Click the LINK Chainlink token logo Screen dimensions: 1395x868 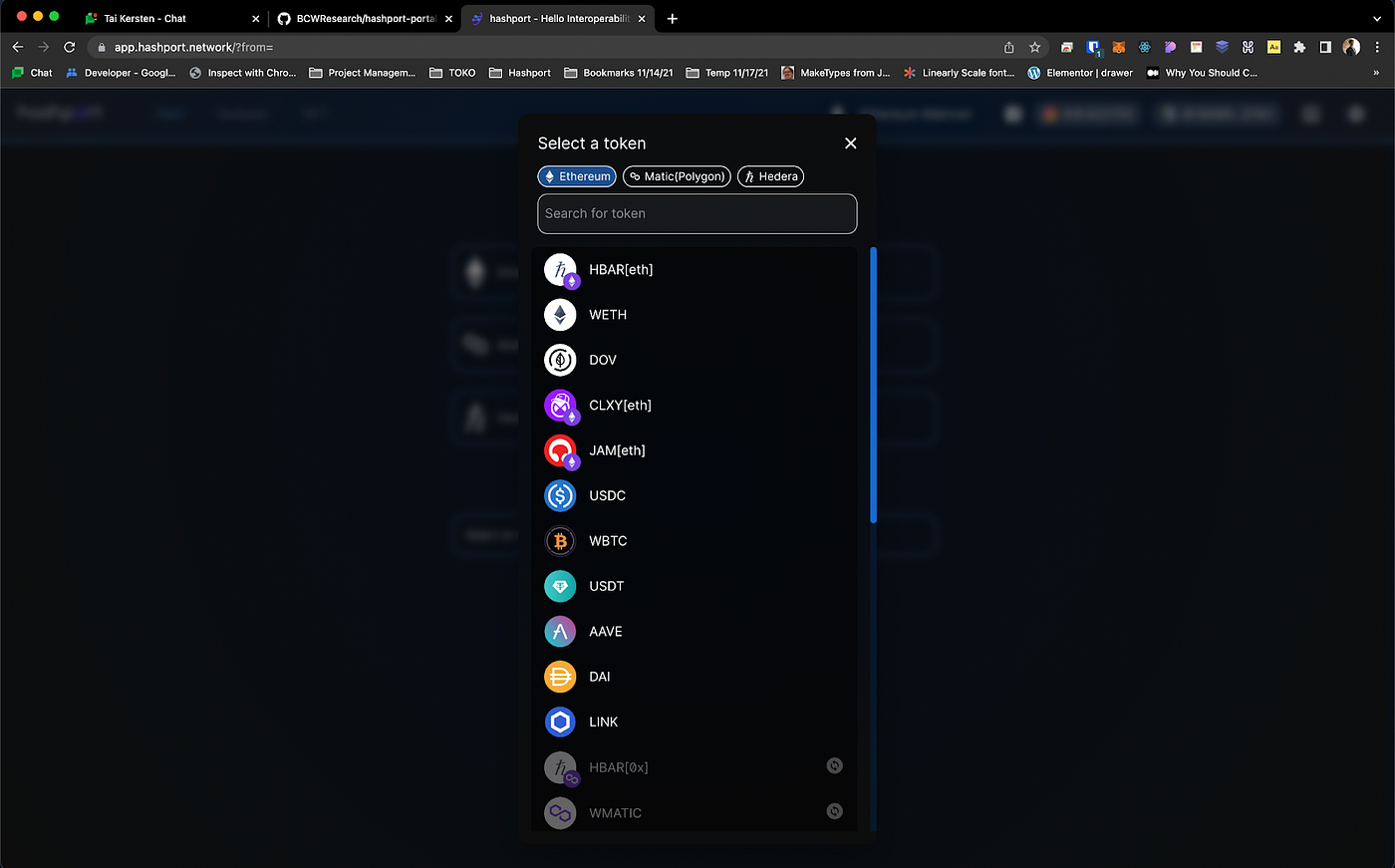click(x=560, y=722)
